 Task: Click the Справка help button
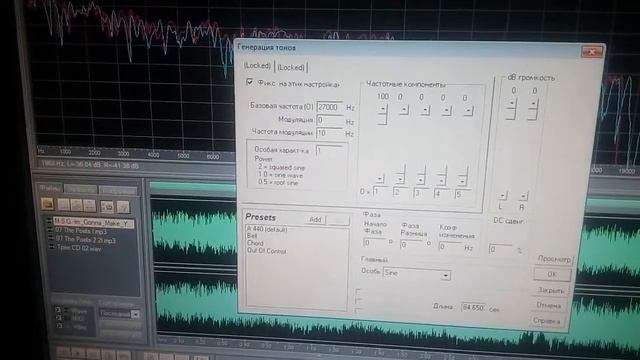pyautogui.click(x=547, y=321)
